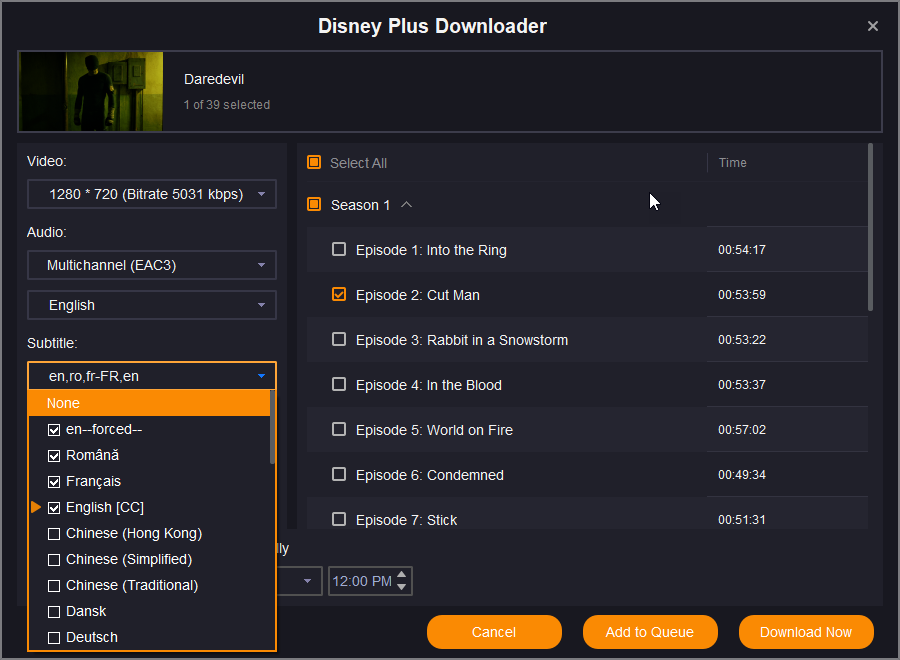Check Chinese (Traditional) subtitle
Screen dimensions: 900x660
pos(54,586)
